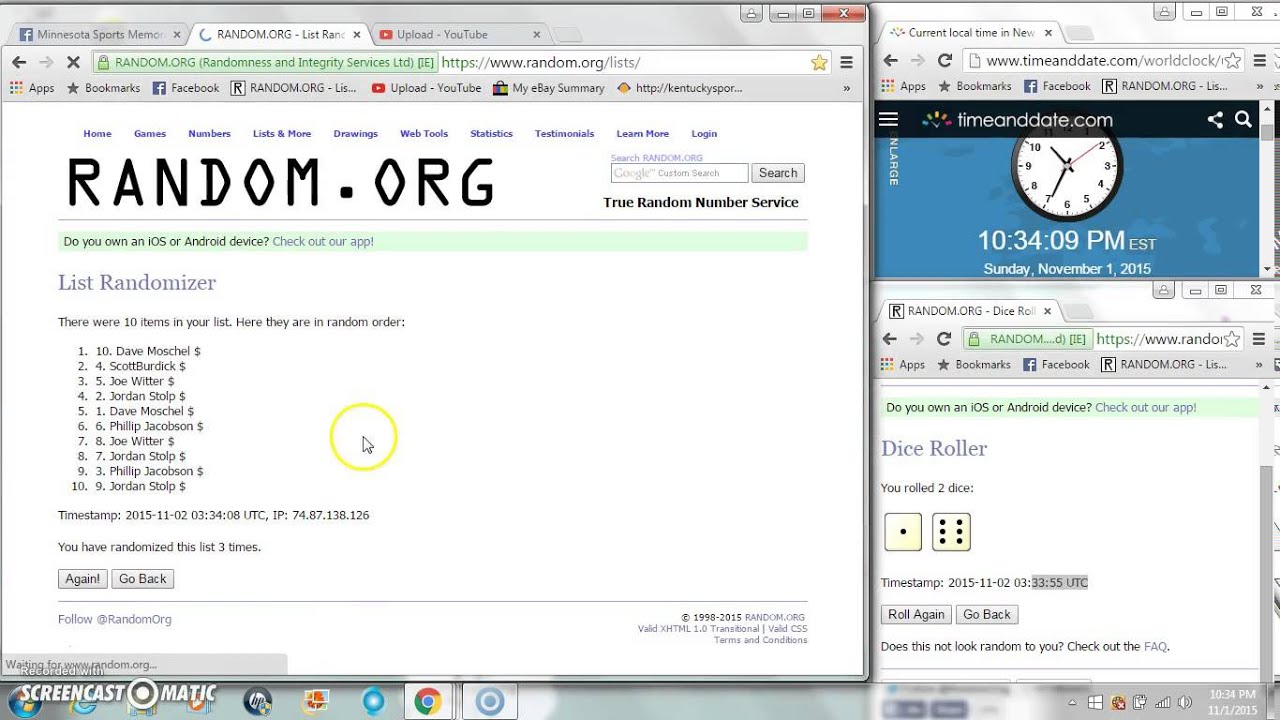Screen dimensions: 1280x720
Task: Share the timeanddate.com page
Action: pos(1215,120)
